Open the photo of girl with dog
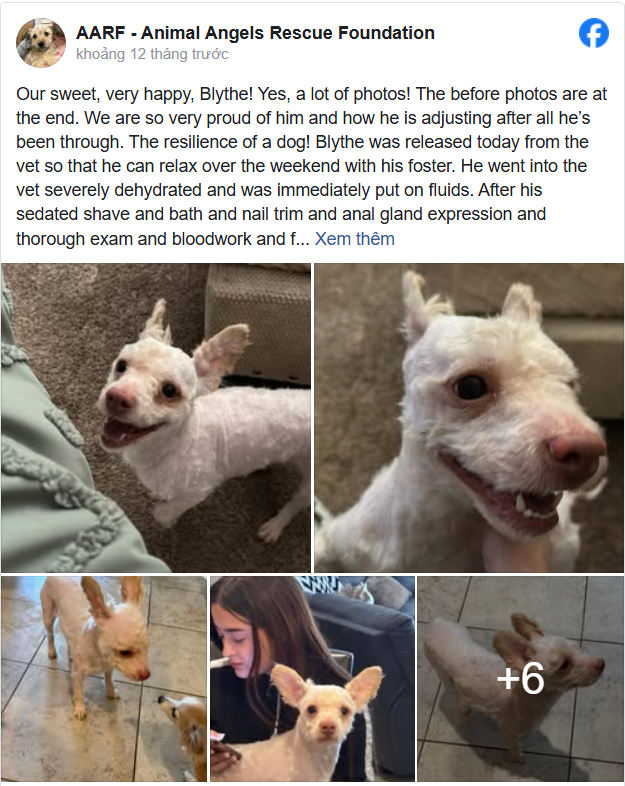625x786 pixels. tap(312, 679)
